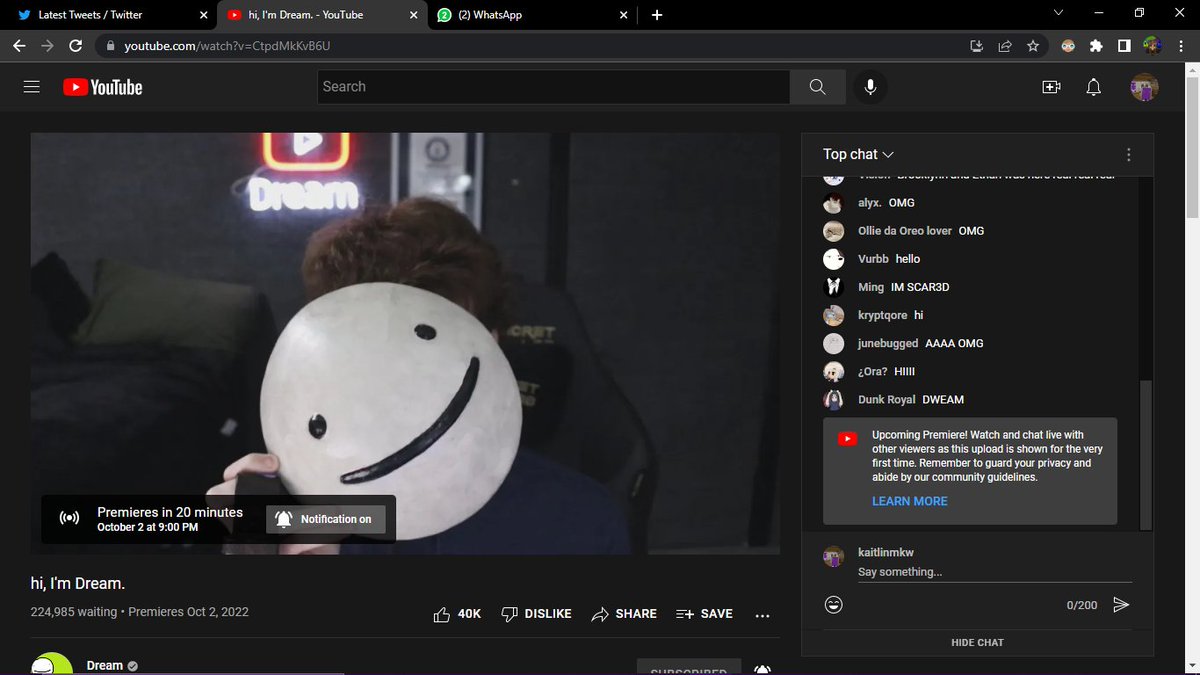Expand the Top chat dropdown
The image size is (1200, 675).
tap(858, 154)
